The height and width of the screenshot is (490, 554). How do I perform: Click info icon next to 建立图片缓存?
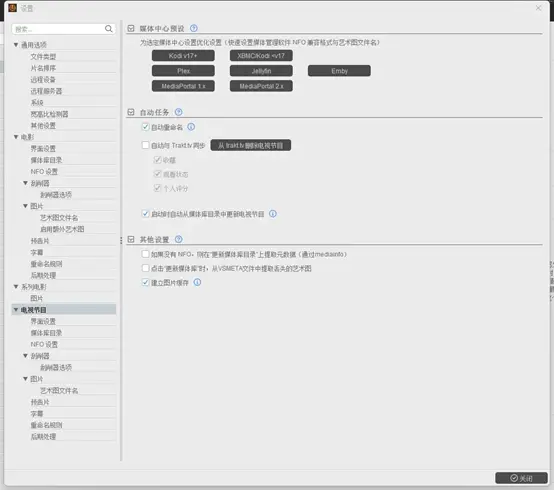(x=198, y=282)
